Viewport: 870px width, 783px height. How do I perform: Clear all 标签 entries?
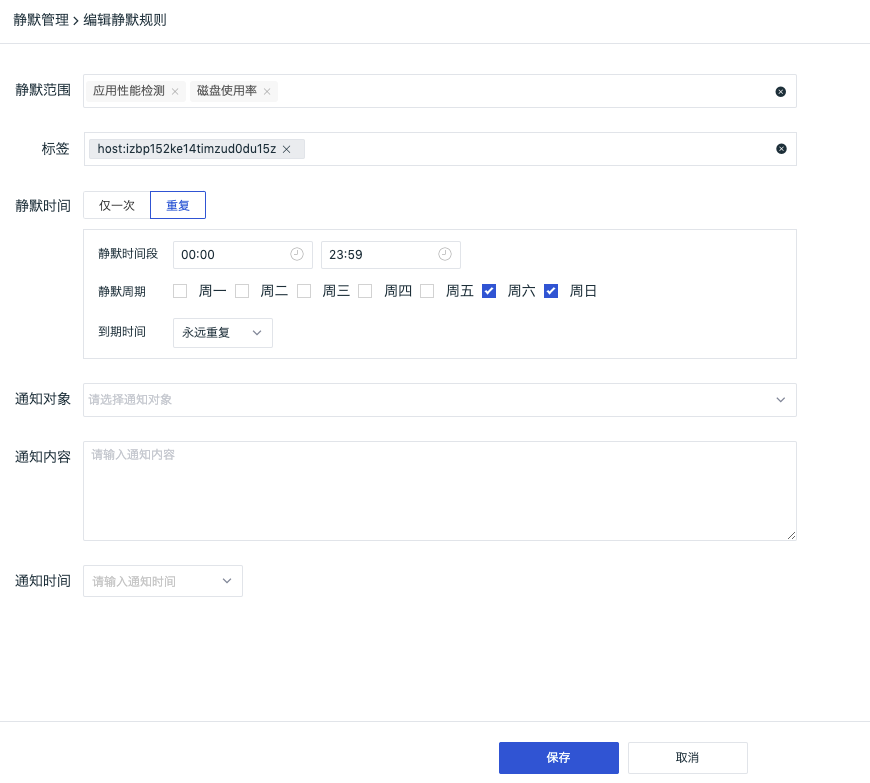(781, 149)
